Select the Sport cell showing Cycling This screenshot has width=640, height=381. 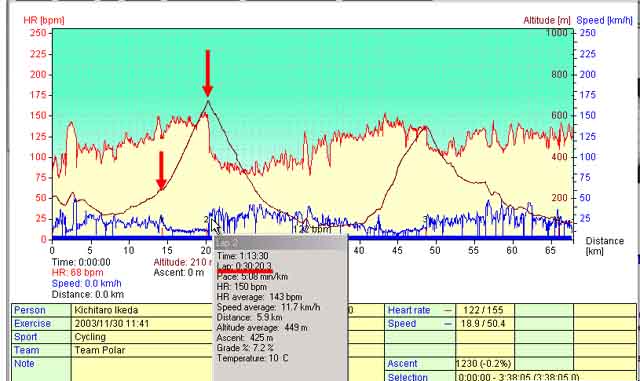[143, 337]
